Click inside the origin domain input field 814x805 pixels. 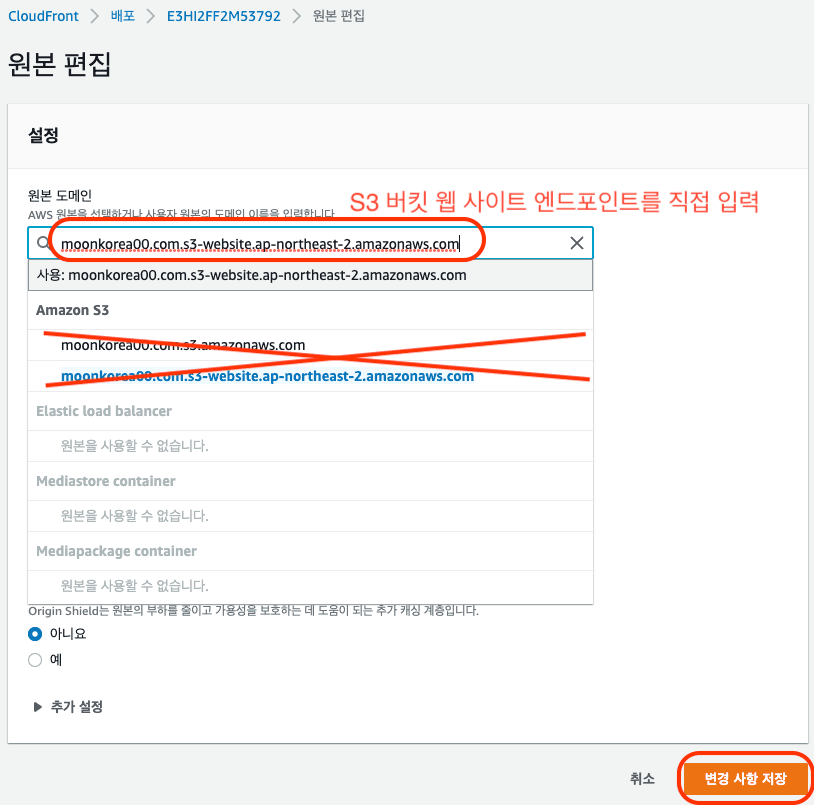(300, 243)
